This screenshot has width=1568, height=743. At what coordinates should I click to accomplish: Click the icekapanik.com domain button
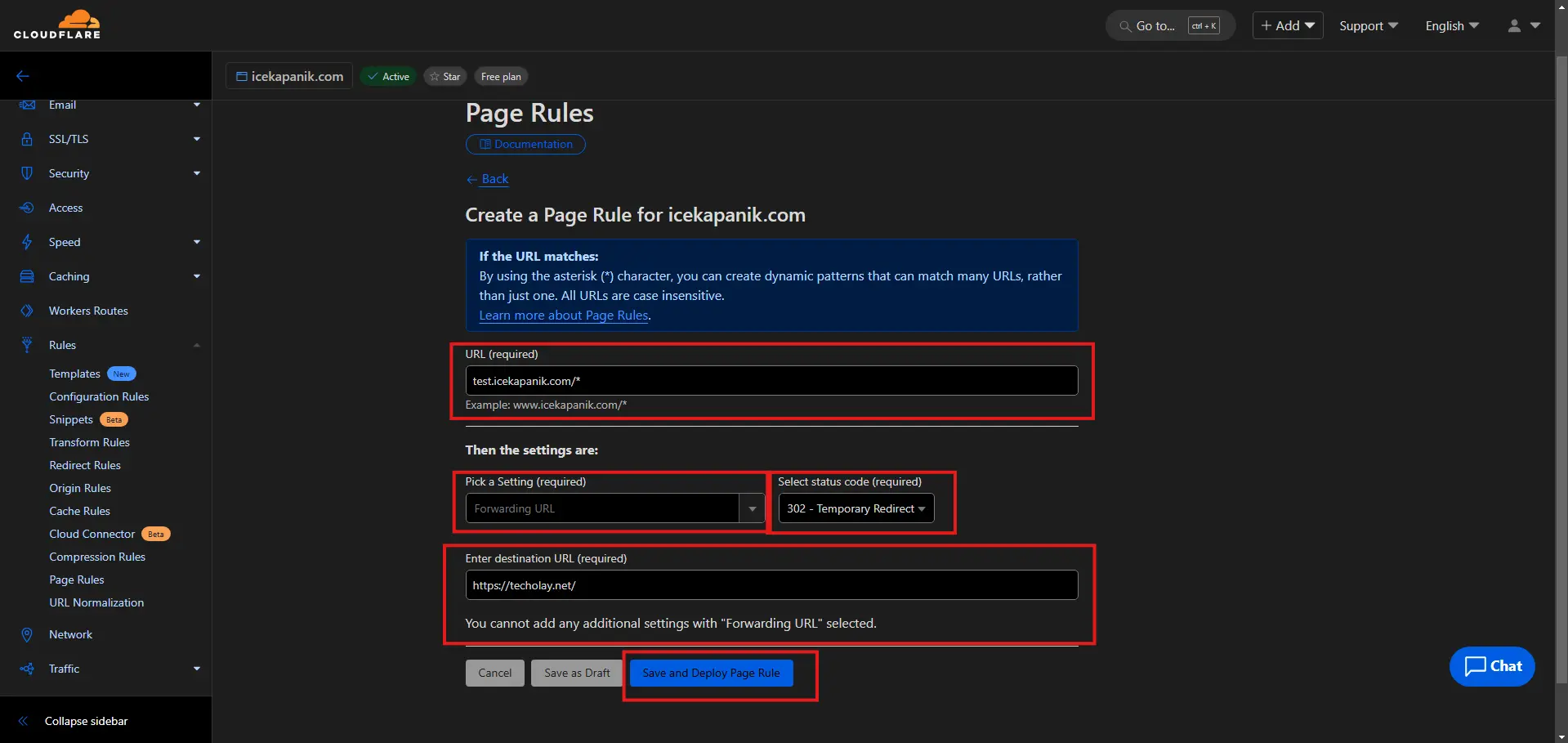289,76
